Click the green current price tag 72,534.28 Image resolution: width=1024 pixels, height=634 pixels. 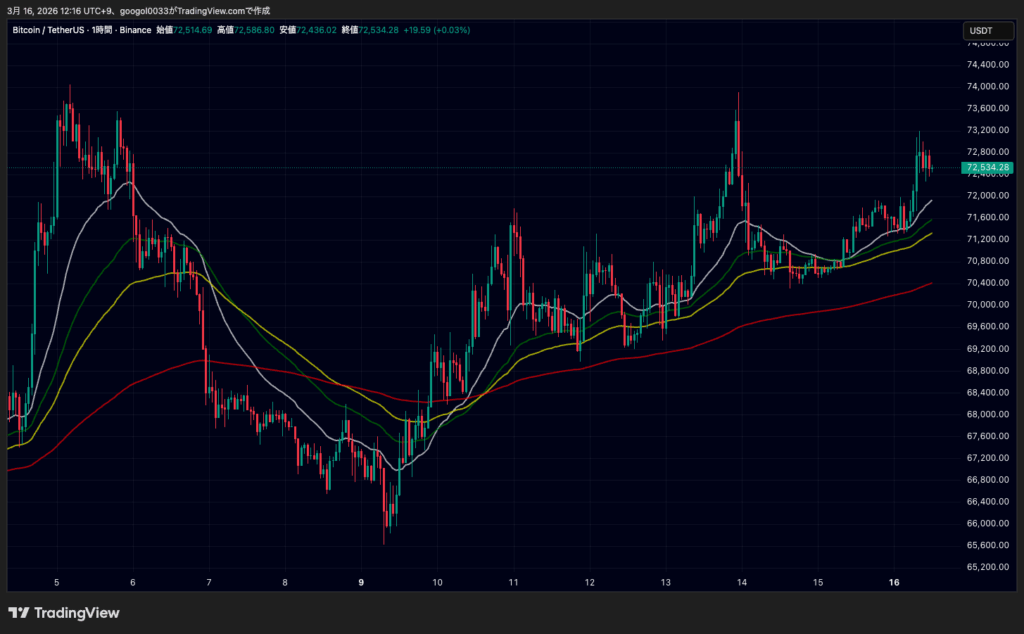click(x=987, y=167)
